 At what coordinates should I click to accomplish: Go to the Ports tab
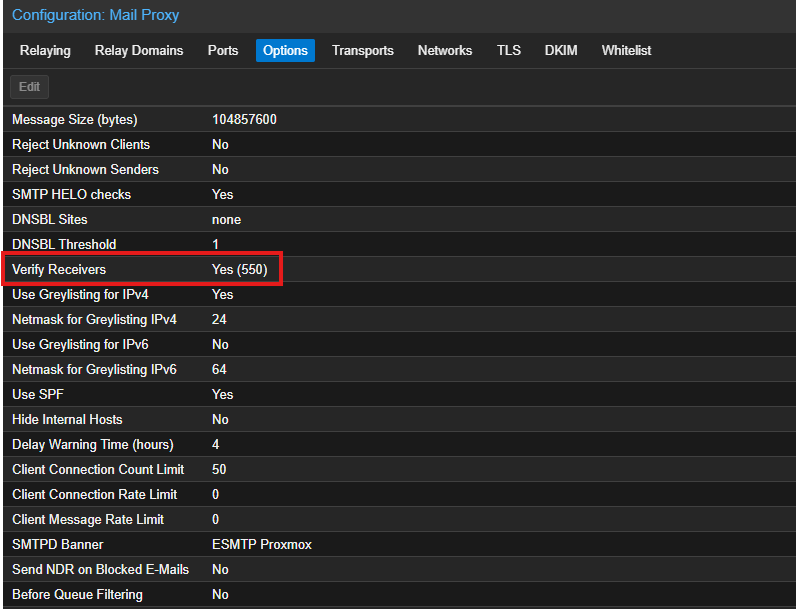click(223, 50)
